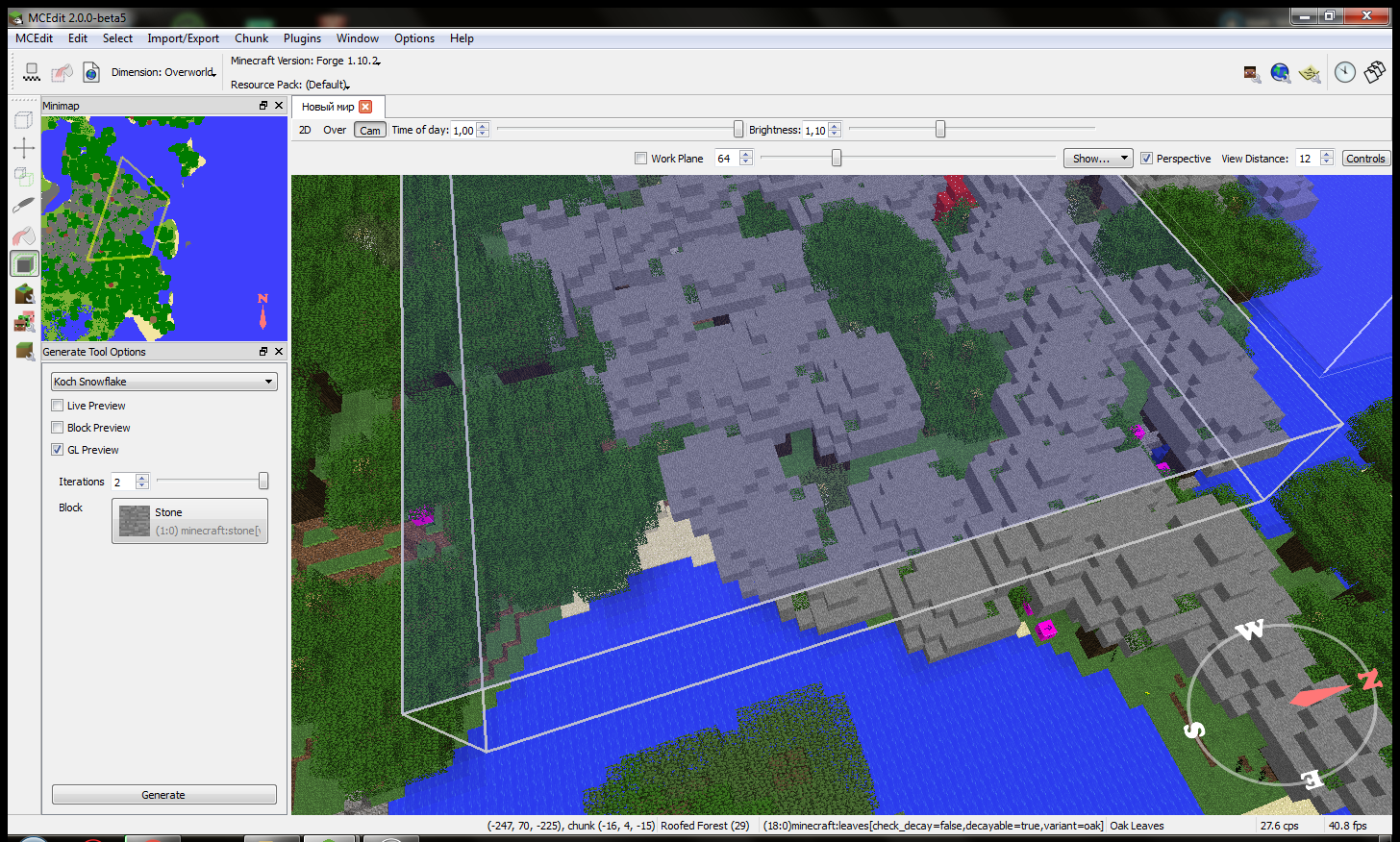
Task: Click the Stone block picker button
Action: (189, 521)
